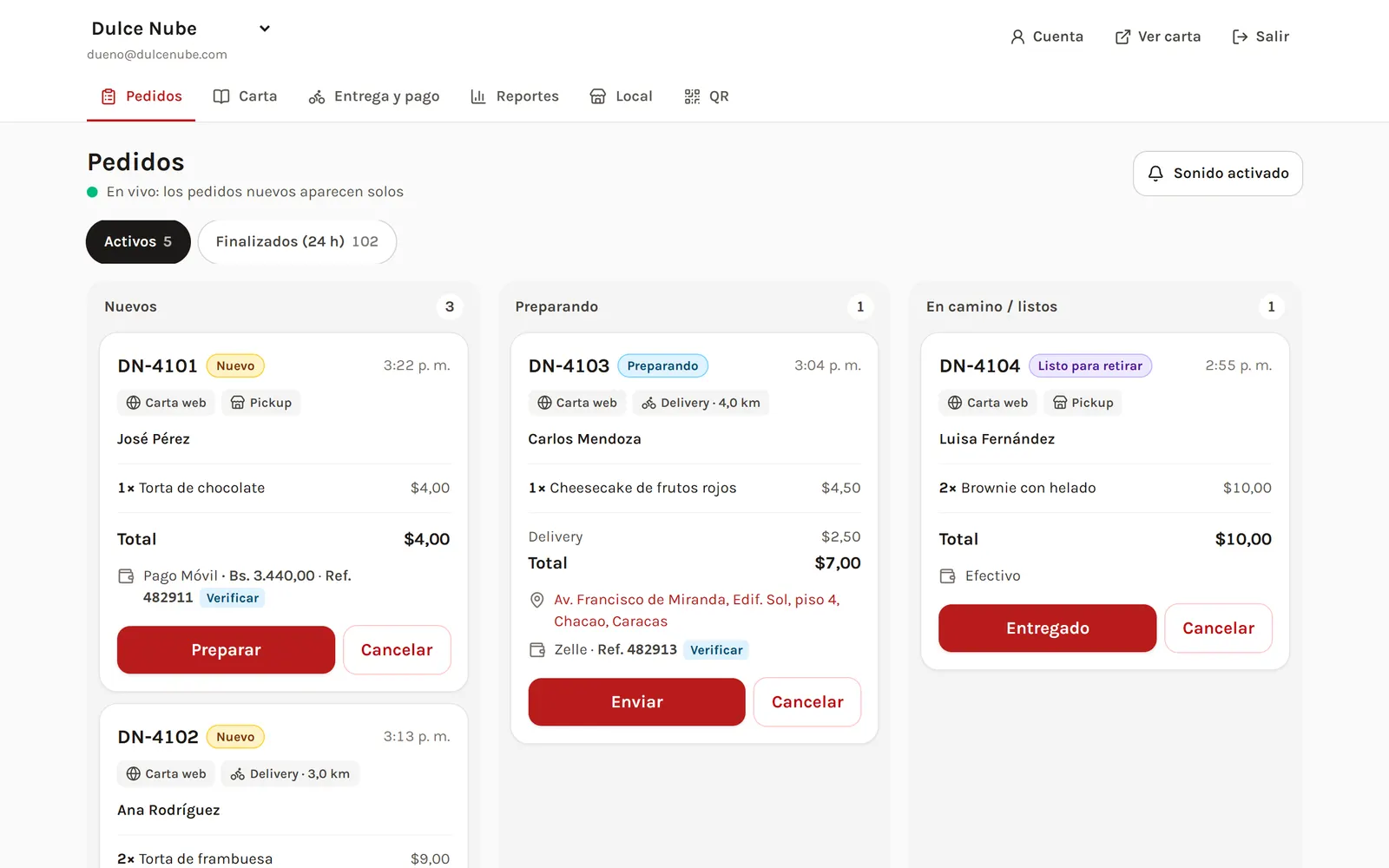Screen dimensions: 1389x868
Task: Click the storefront icon on Local tab
Action: tap(598, 96)
